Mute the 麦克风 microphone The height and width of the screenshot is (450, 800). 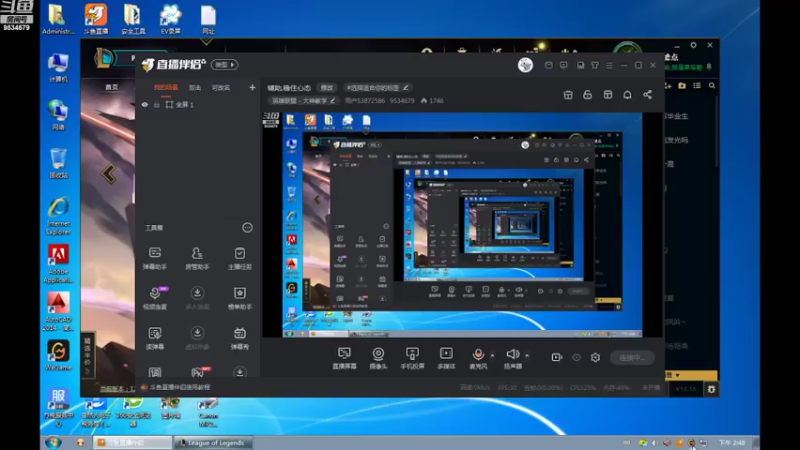(x=478, y=358)
